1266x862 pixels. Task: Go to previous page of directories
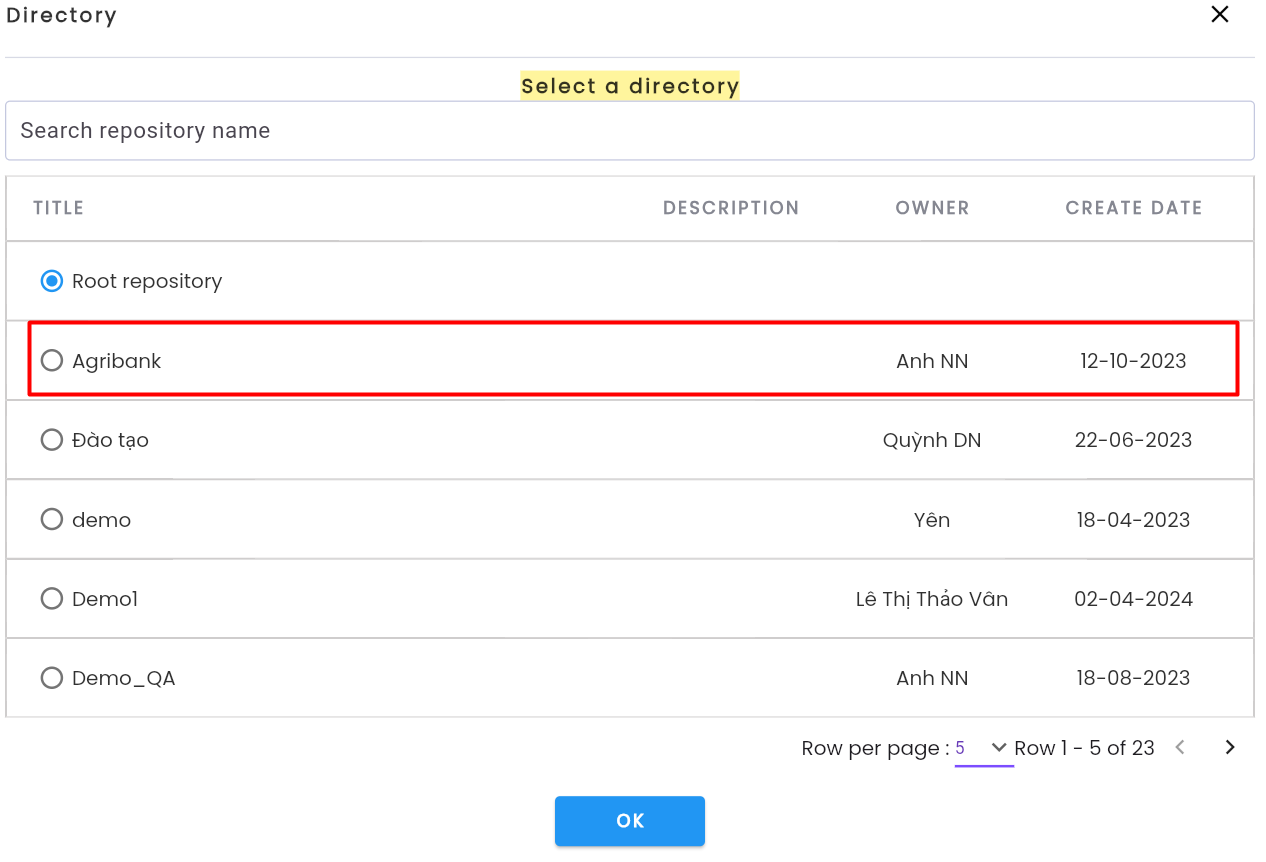1180,748
